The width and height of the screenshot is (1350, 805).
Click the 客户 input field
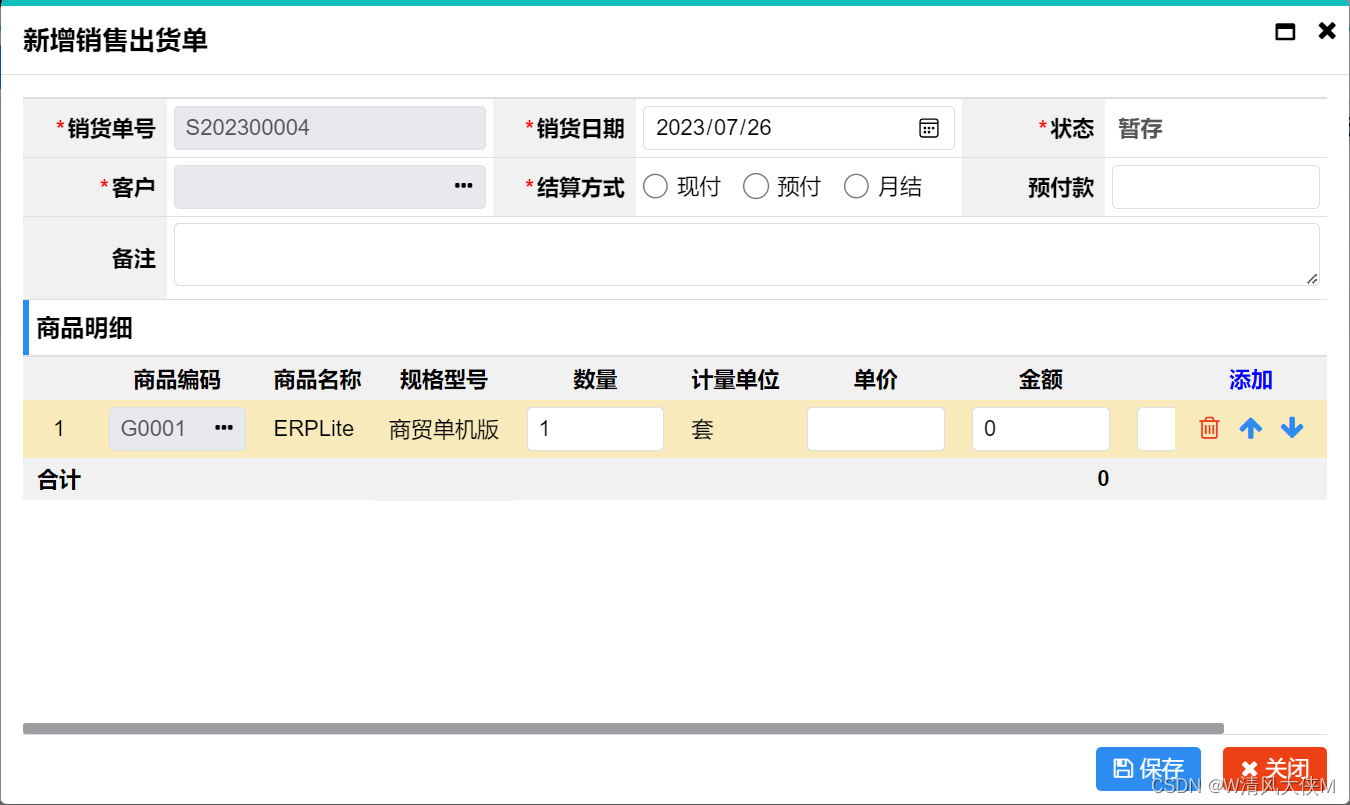click(330, 187)
